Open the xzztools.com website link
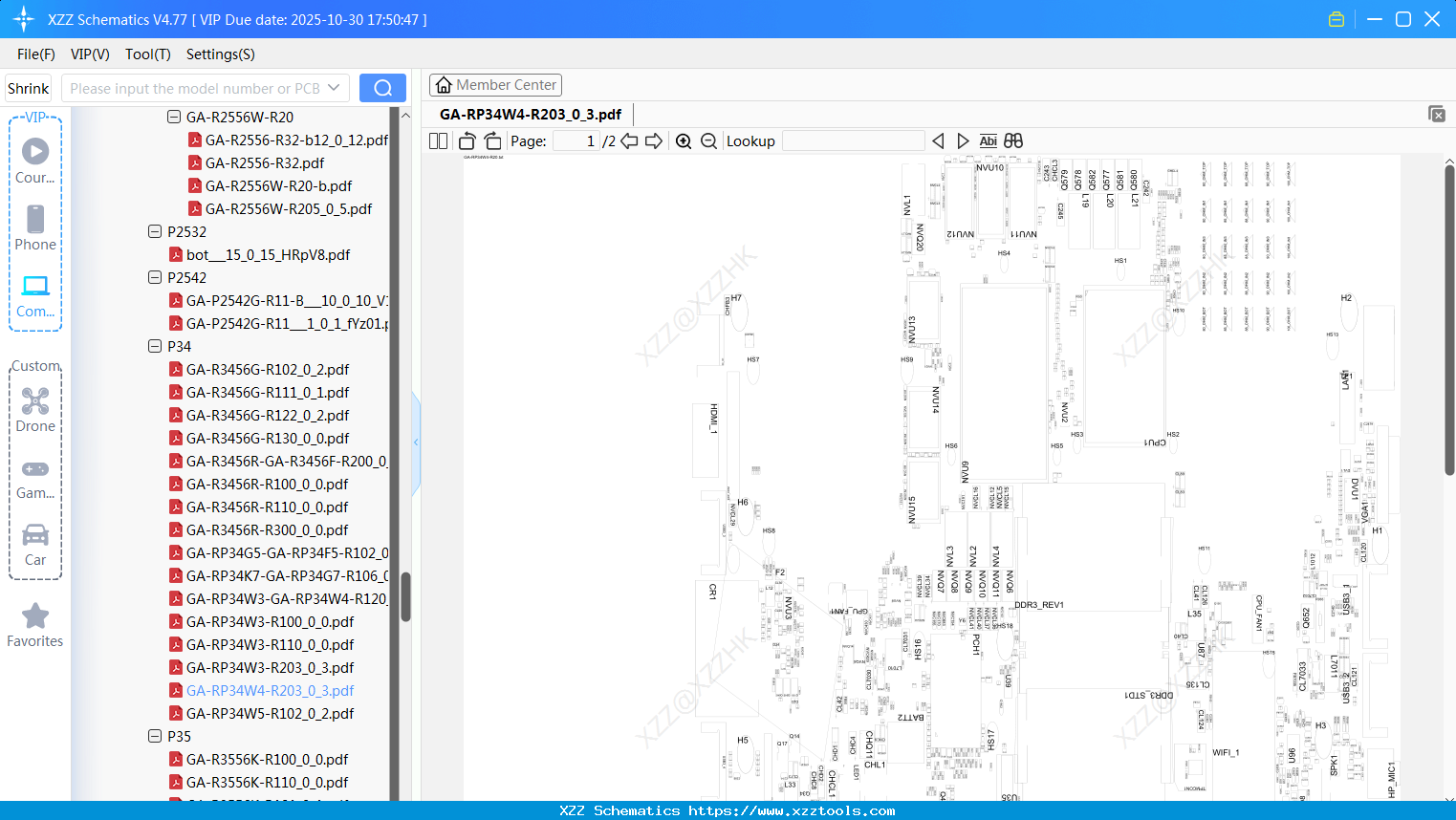 (792, 810)
